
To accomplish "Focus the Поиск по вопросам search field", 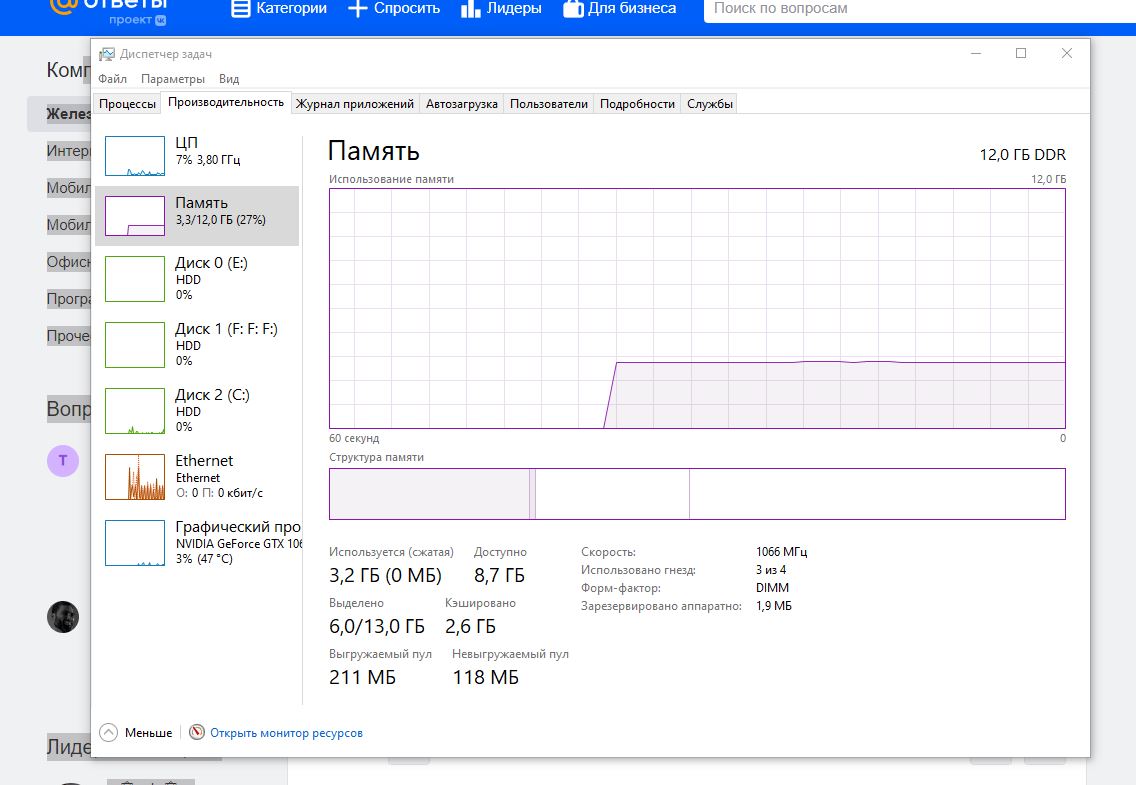I will 920,9.
